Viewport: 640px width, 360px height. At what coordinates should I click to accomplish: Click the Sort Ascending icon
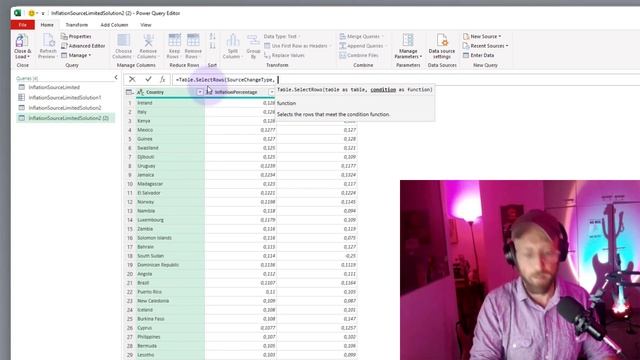[x=212, y=36]
